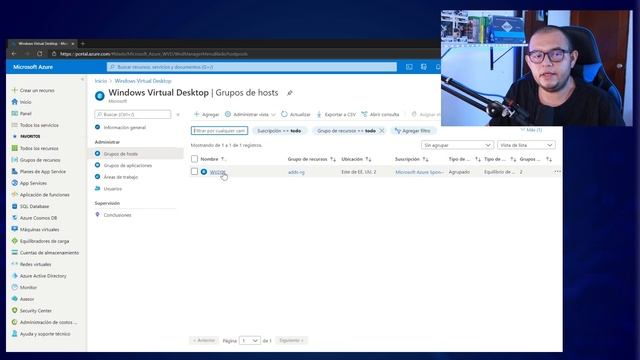The image size is (640, 360).
Task: Open the directory and subscription filter icon
Action: [x=424, y=67]
